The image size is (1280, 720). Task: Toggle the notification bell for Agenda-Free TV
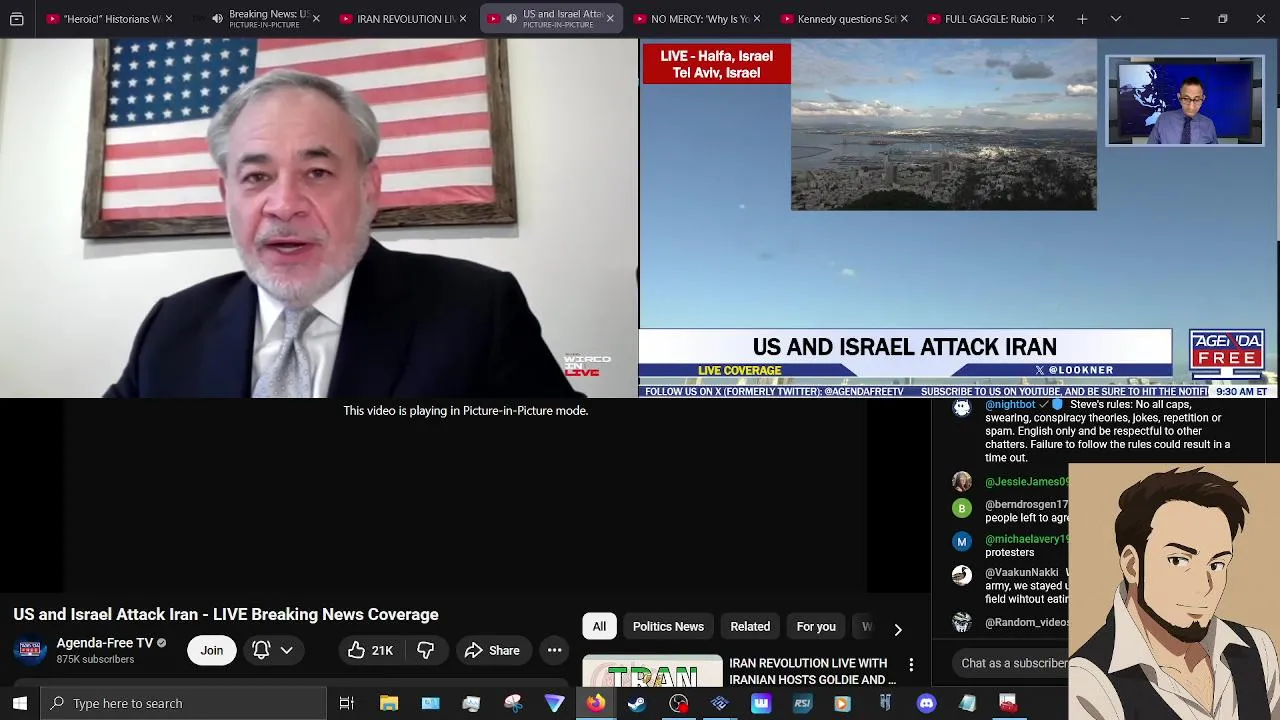pos(261,650)
